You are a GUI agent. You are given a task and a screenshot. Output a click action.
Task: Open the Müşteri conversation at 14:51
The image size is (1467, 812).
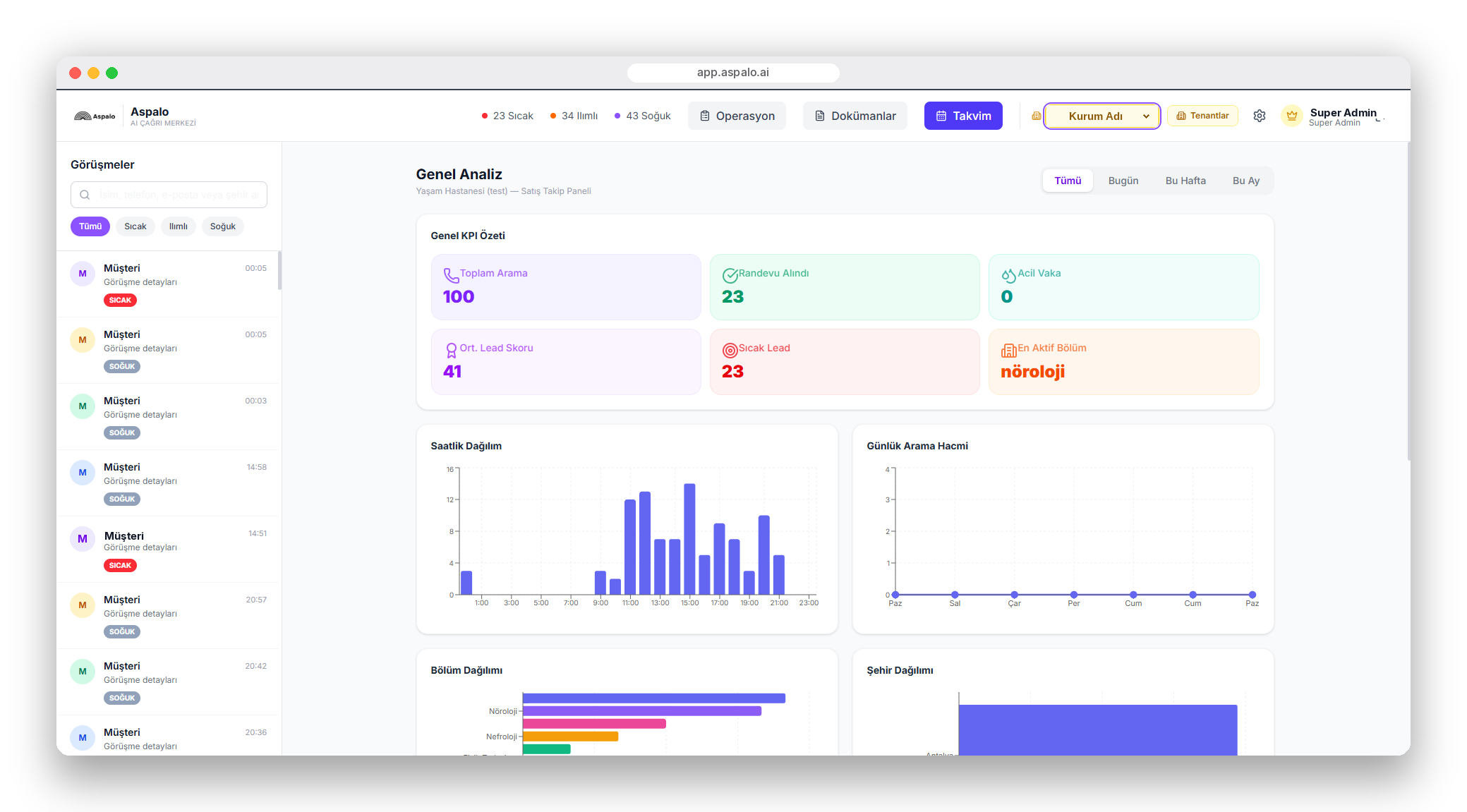[168, 550]
